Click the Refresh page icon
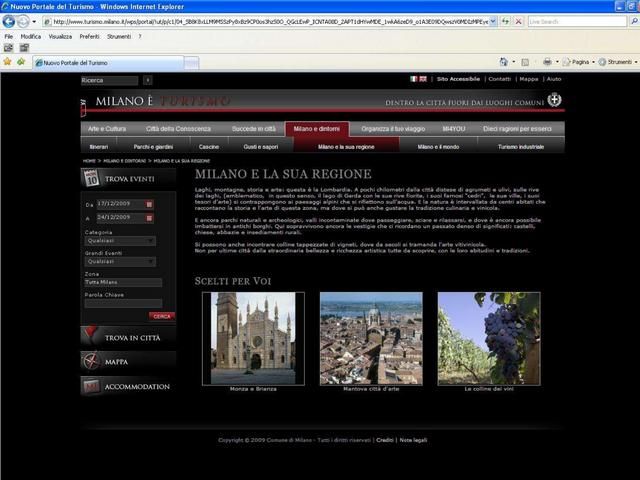The image size is (640, 480). coord(505,21)
